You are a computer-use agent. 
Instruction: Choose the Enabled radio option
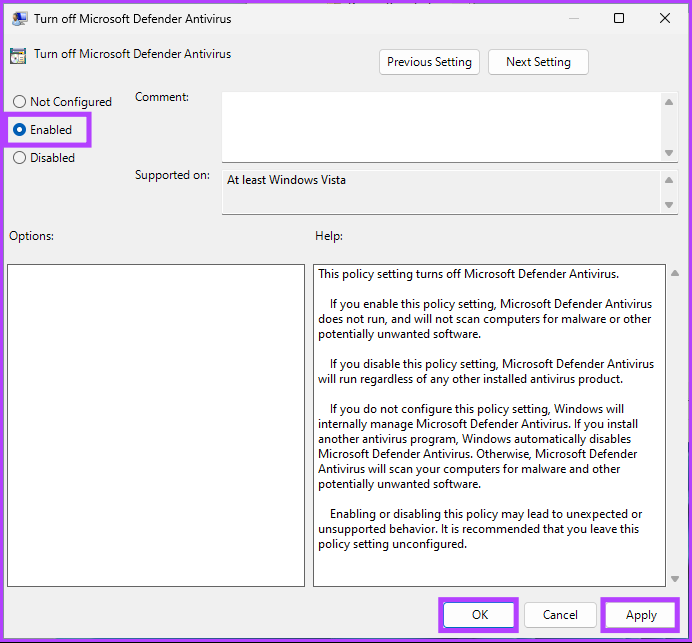pos(20,130)
